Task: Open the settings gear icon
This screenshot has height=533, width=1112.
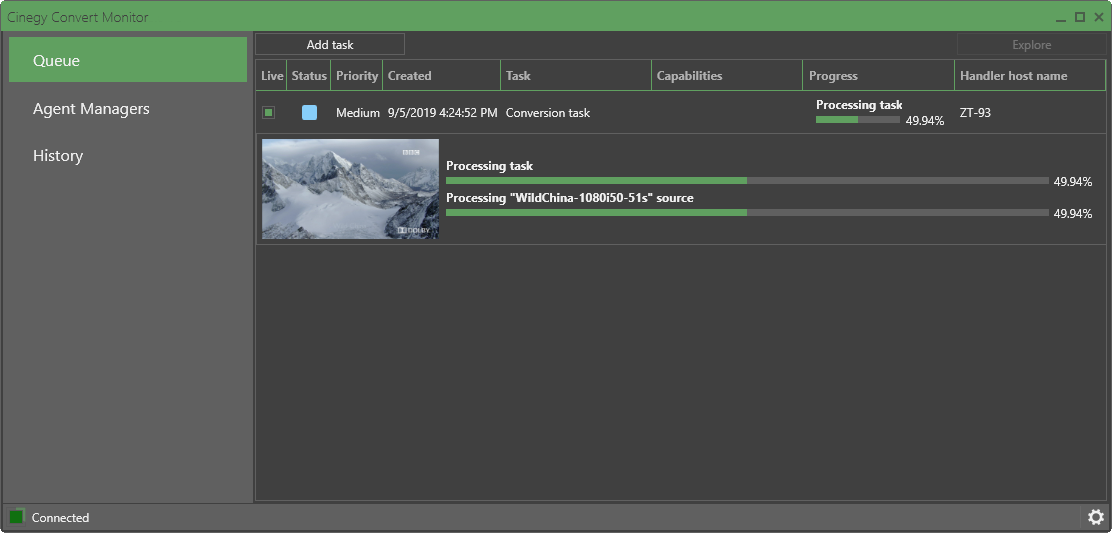Action: click(1096, 517)
